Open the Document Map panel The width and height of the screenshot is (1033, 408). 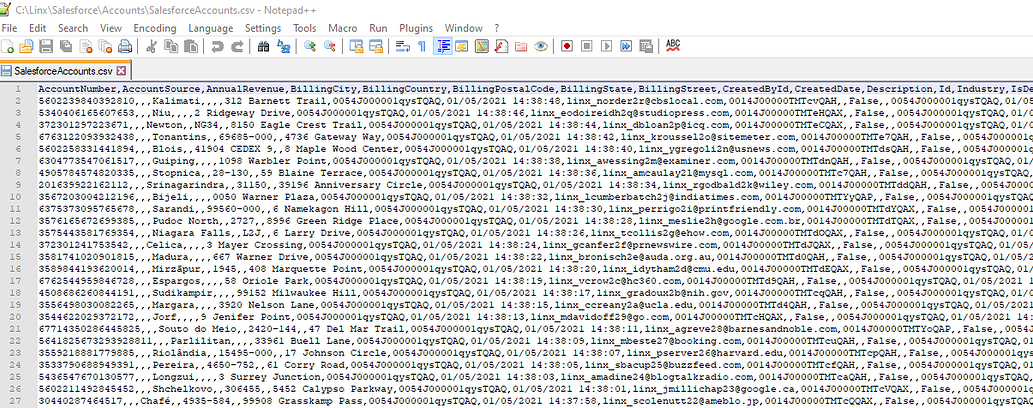tap(481, 46)
